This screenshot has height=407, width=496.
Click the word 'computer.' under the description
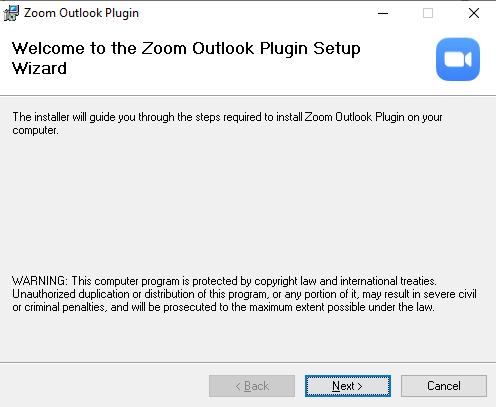pyautogui.click(x=35, y=130)
